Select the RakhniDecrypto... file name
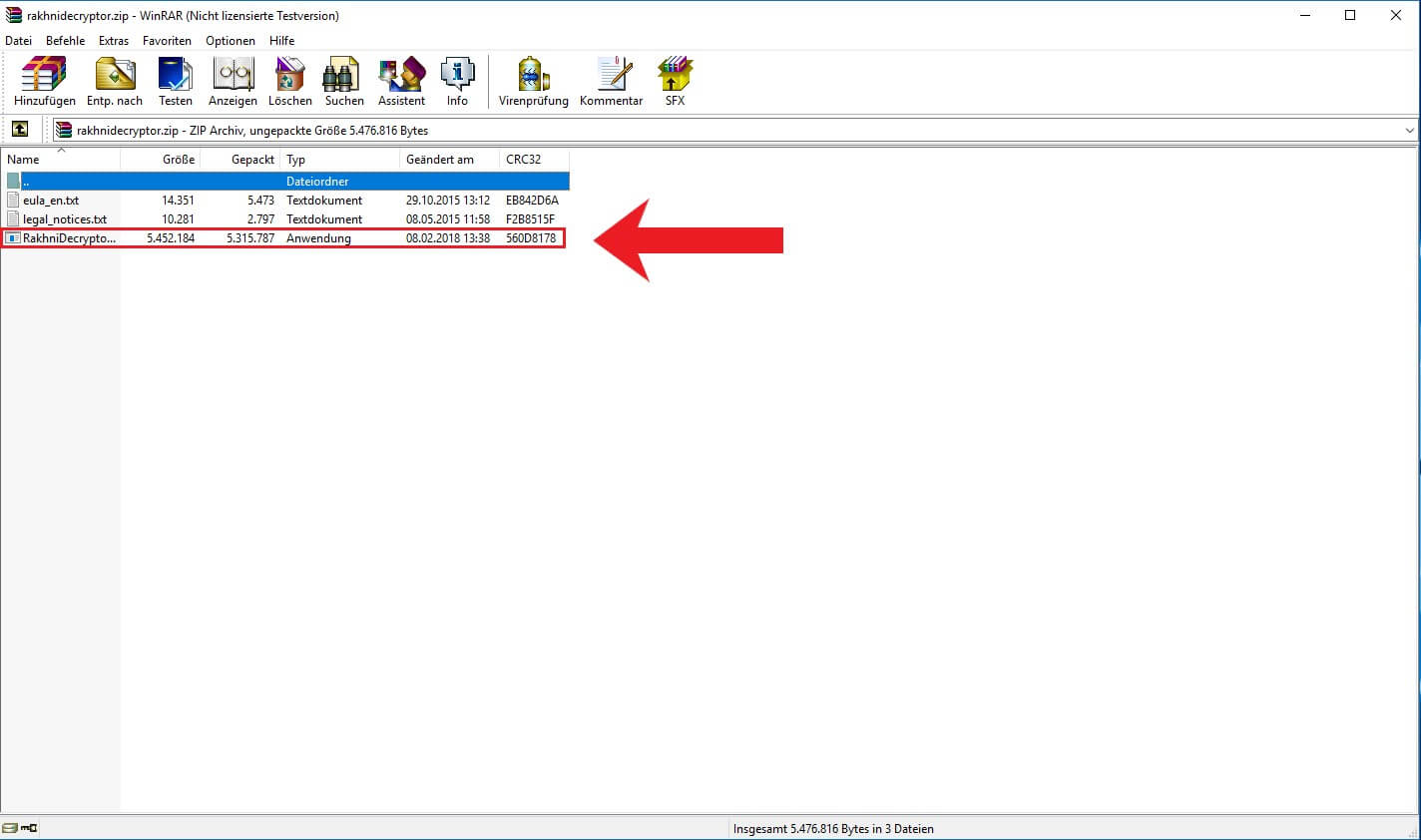The width and height of the screenshot is (1421, 840). tap(69, 238)
